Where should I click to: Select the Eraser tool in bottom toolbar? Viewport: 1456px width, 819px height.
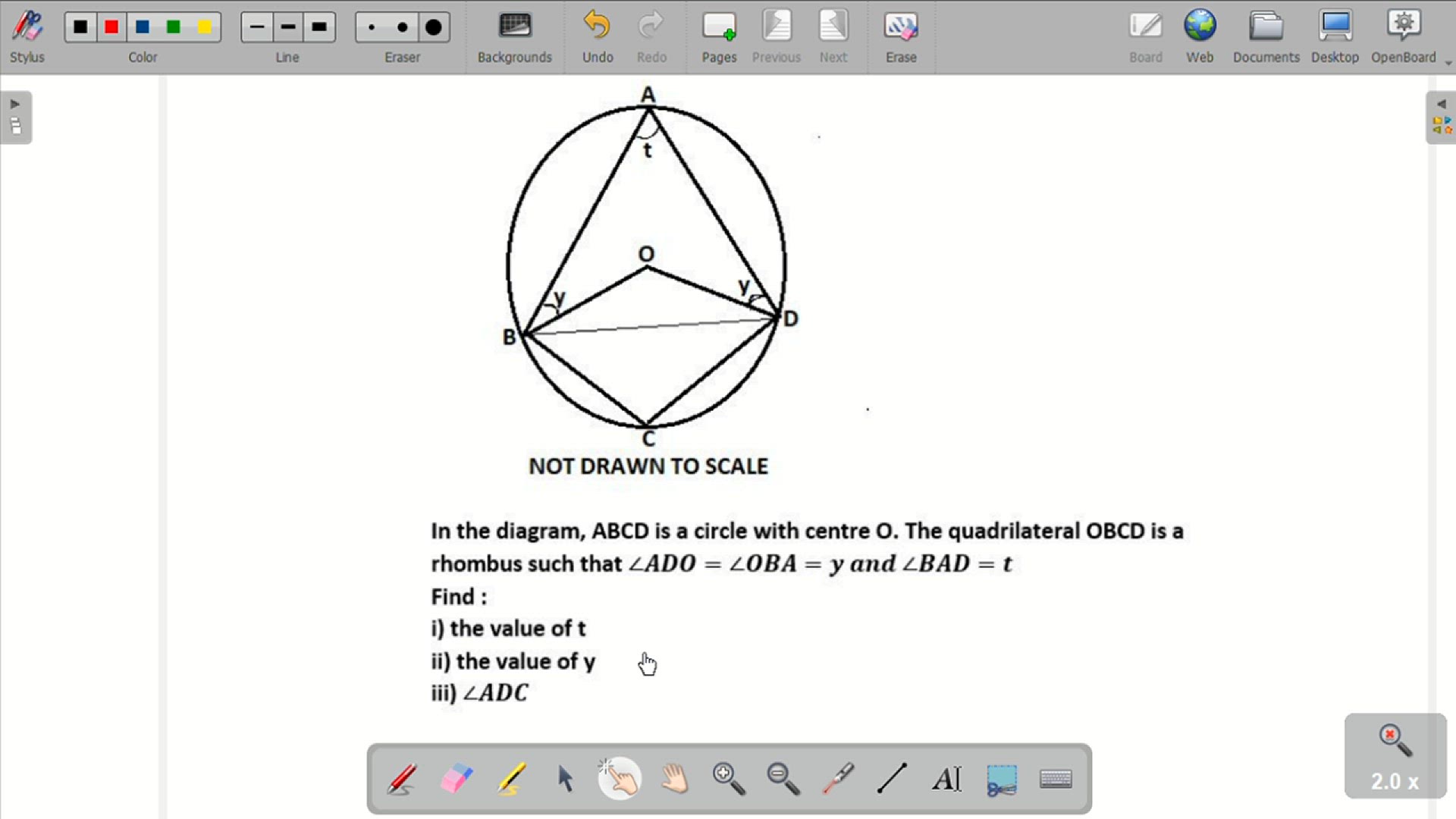(x=457, y=778)
